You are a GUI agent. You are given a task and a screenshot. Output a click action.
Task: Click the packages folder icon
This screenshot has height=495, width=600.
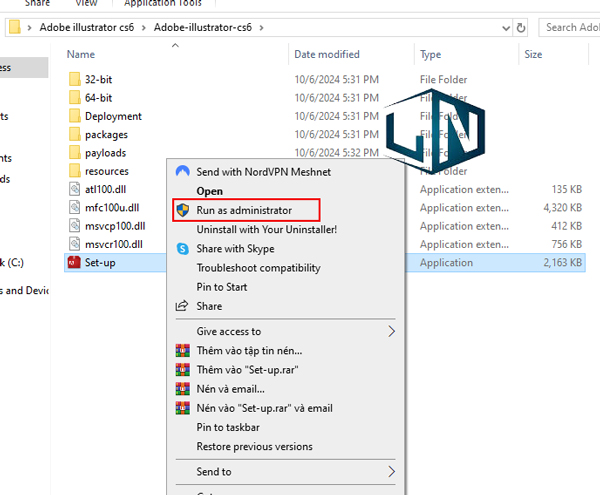pos(75,134)
